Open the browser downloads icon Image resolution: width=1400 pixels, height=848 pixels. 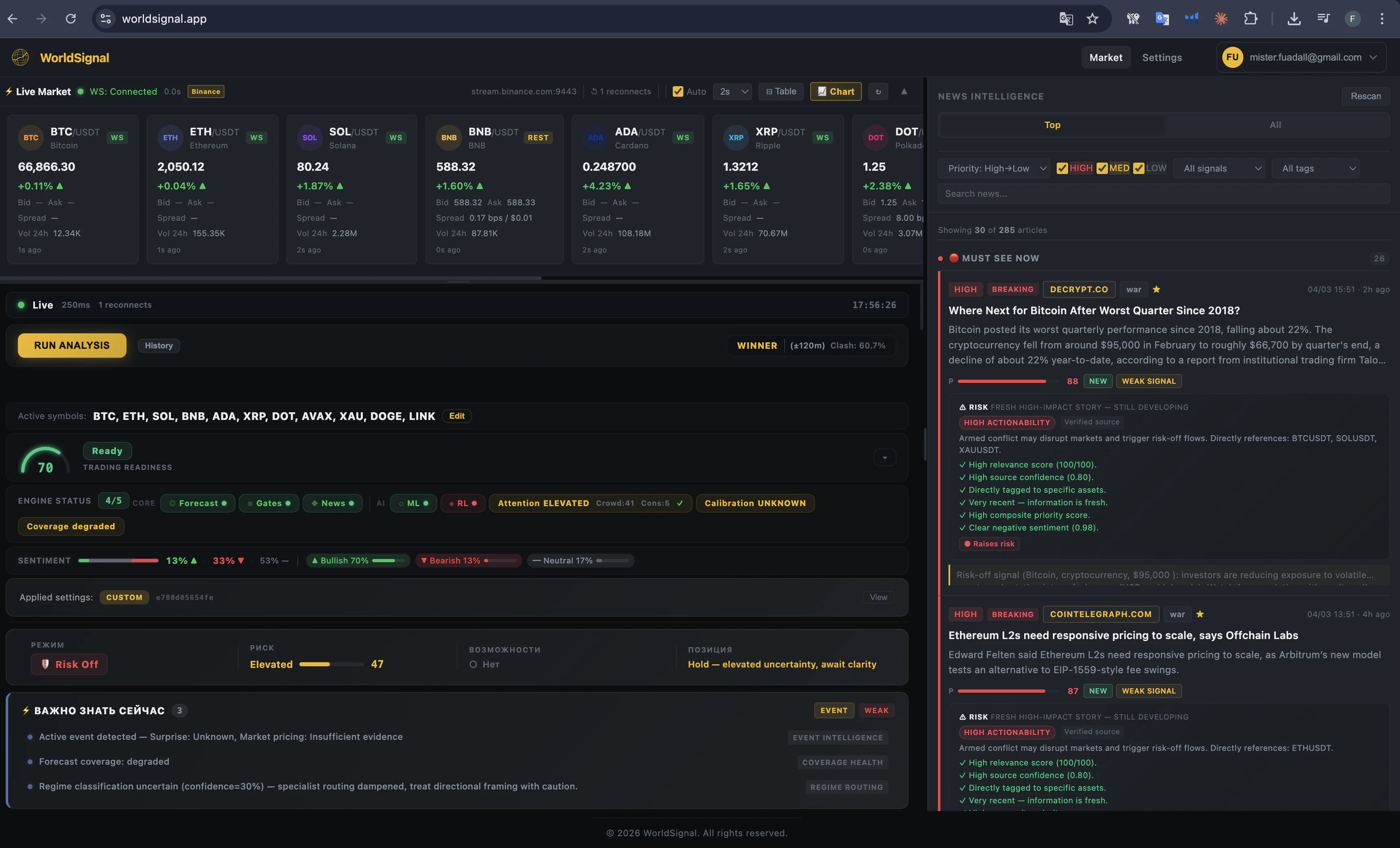1294,19
